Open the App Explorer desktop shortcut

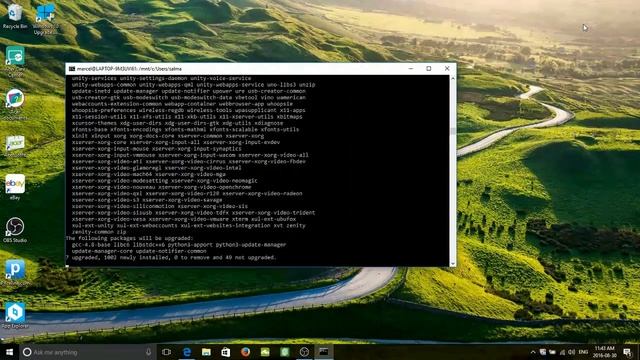pyautogui.click(x=15, y=315)
